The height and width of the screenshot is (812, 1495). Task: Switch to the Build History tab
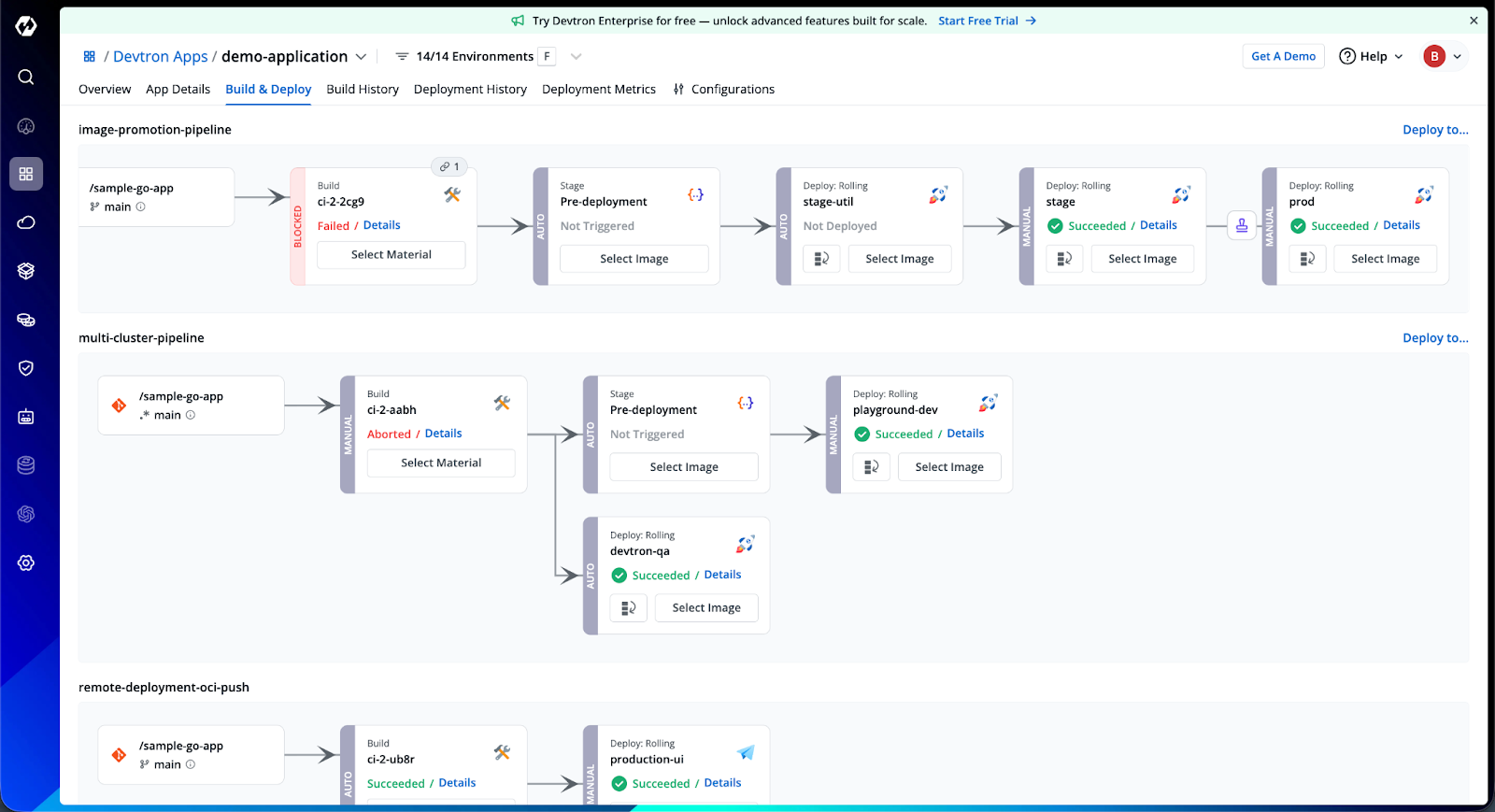363,90
